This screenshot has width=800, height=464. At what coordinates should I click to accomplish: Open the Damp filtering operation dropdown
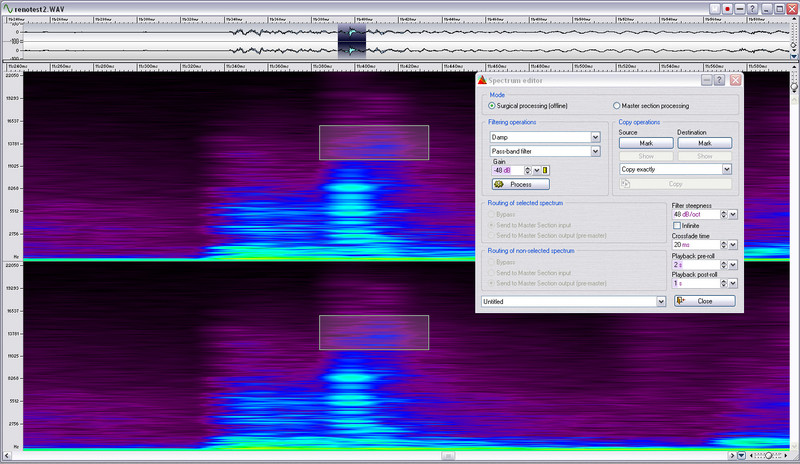[545, 137]
